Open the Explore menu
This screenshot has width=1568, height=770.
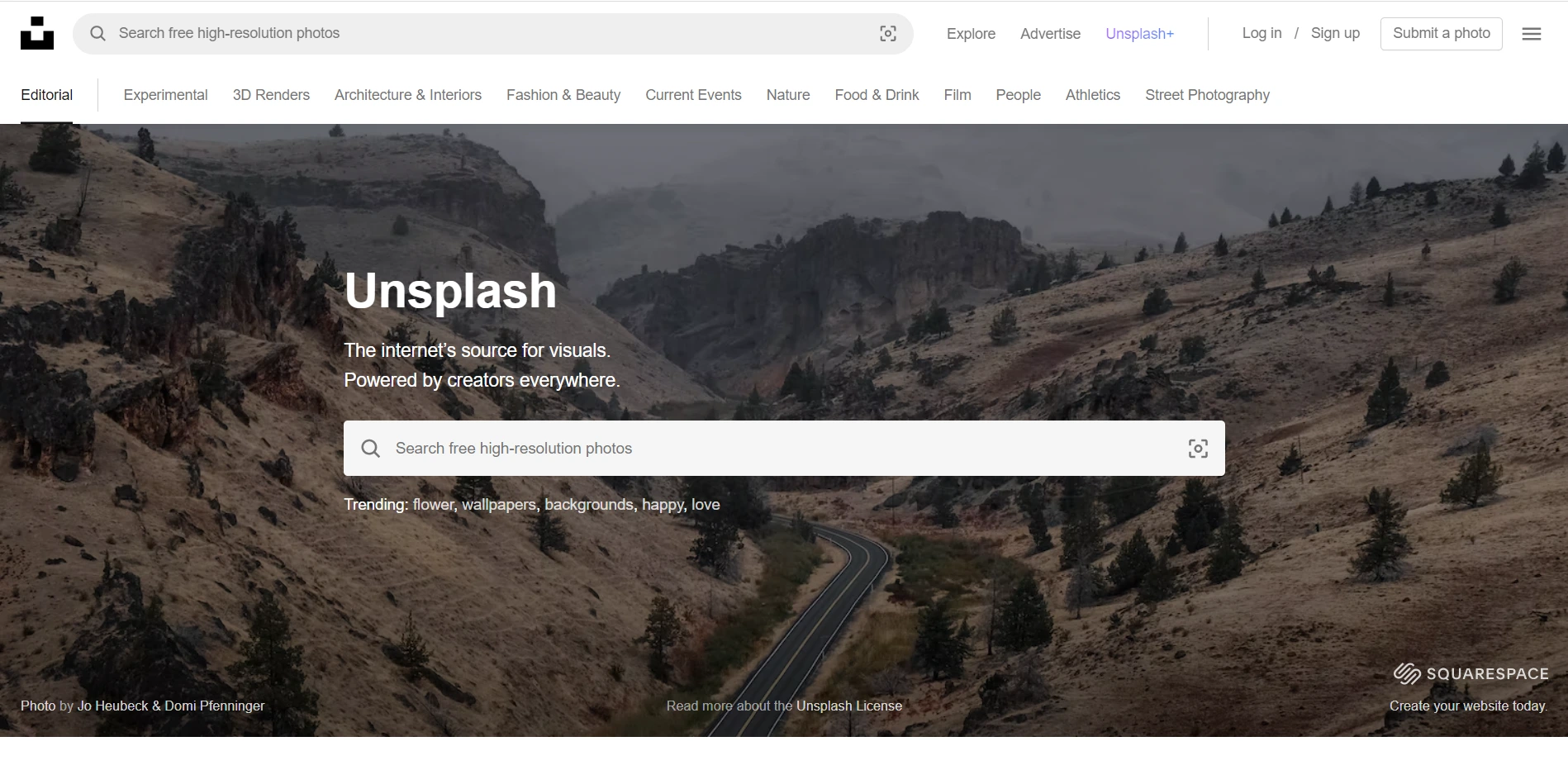971,34
